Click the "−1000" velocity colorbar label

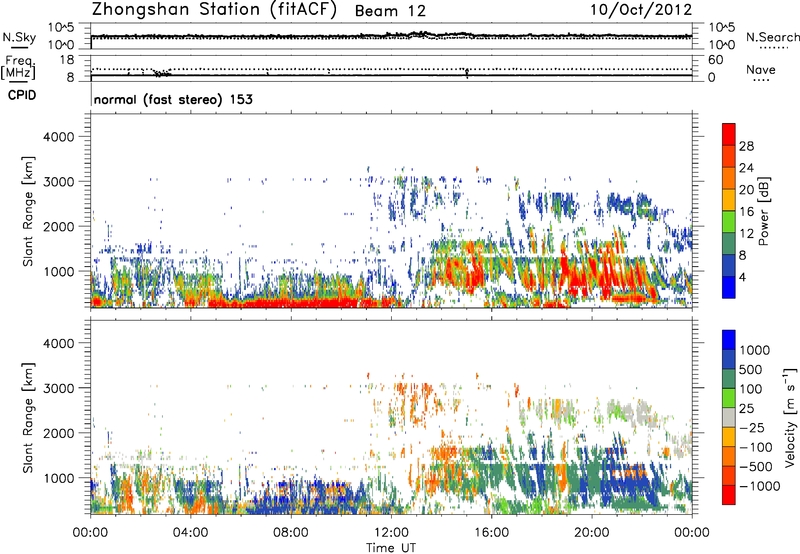tap(760, 486)
